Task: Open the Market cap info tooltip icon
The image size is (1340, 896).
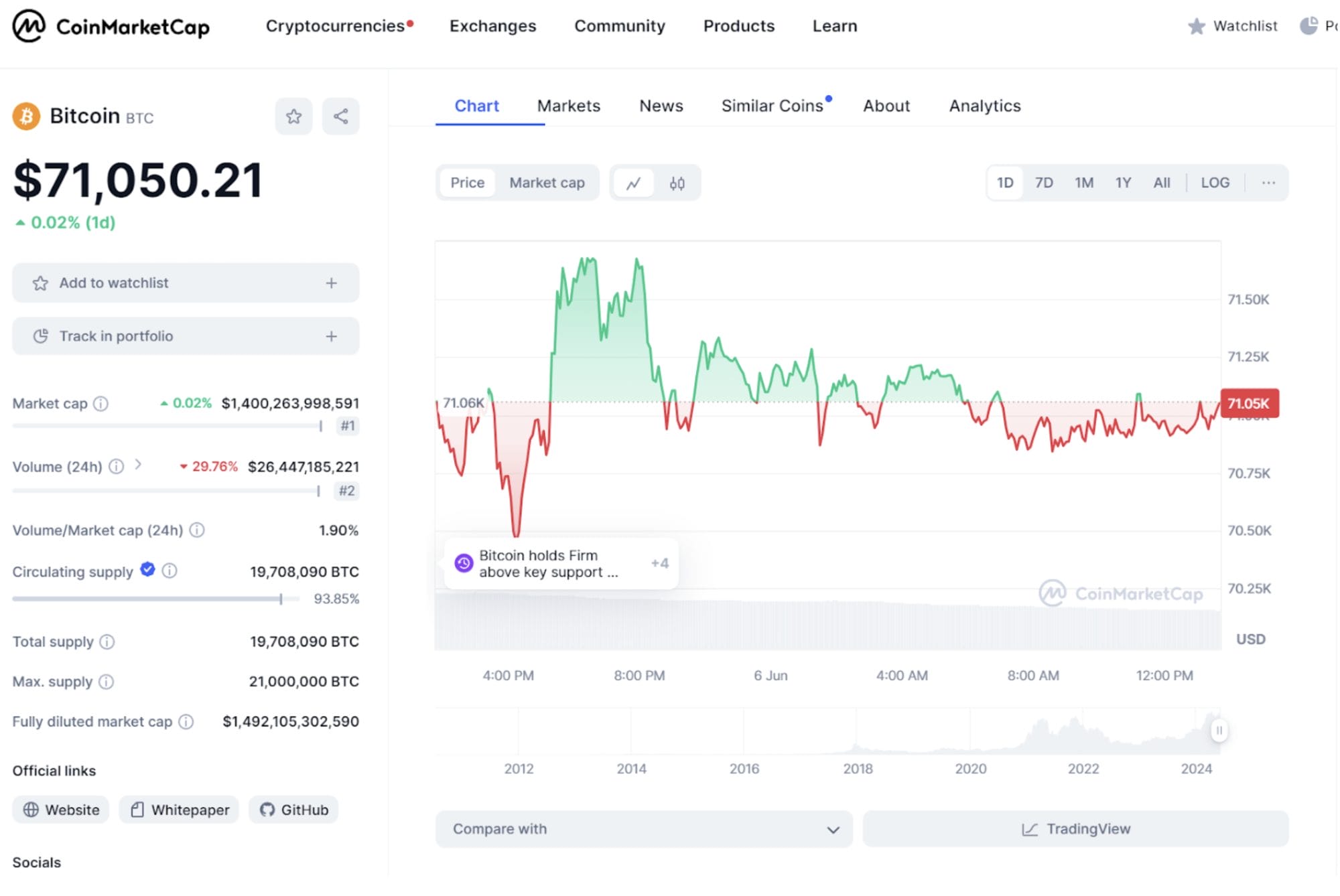Action: point(101,404)
